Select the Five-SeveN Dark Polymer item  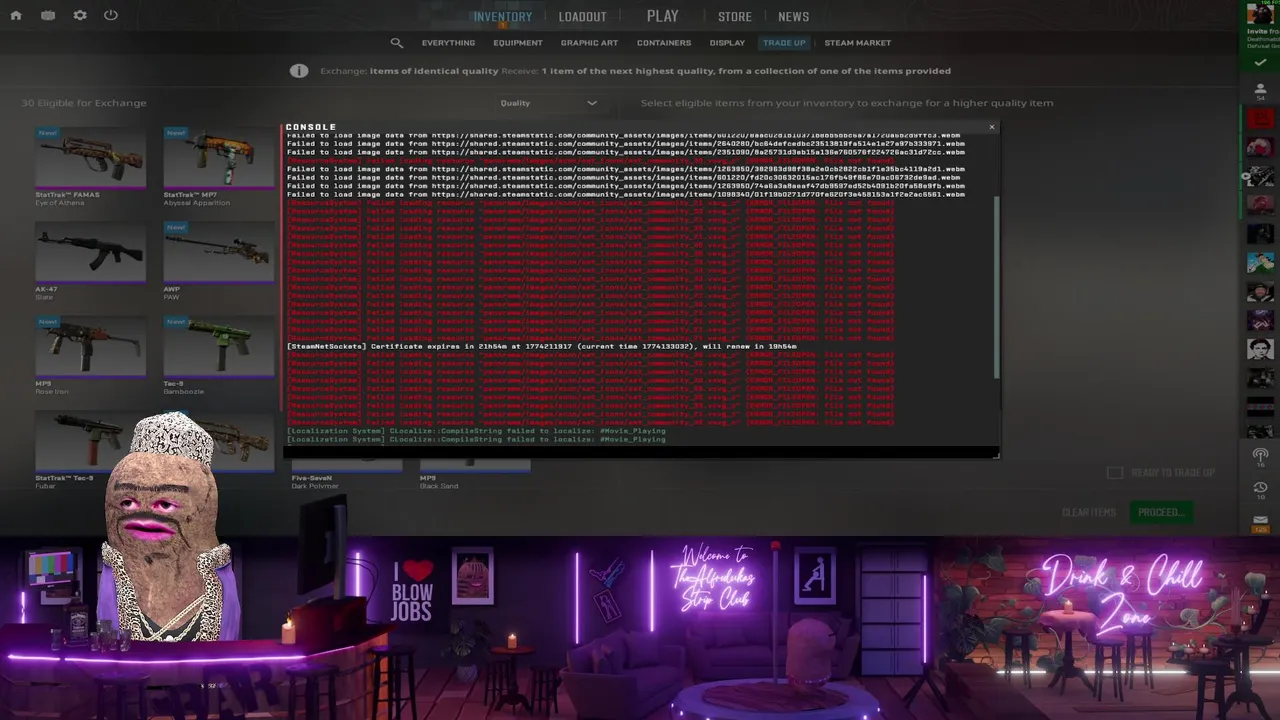346,474
